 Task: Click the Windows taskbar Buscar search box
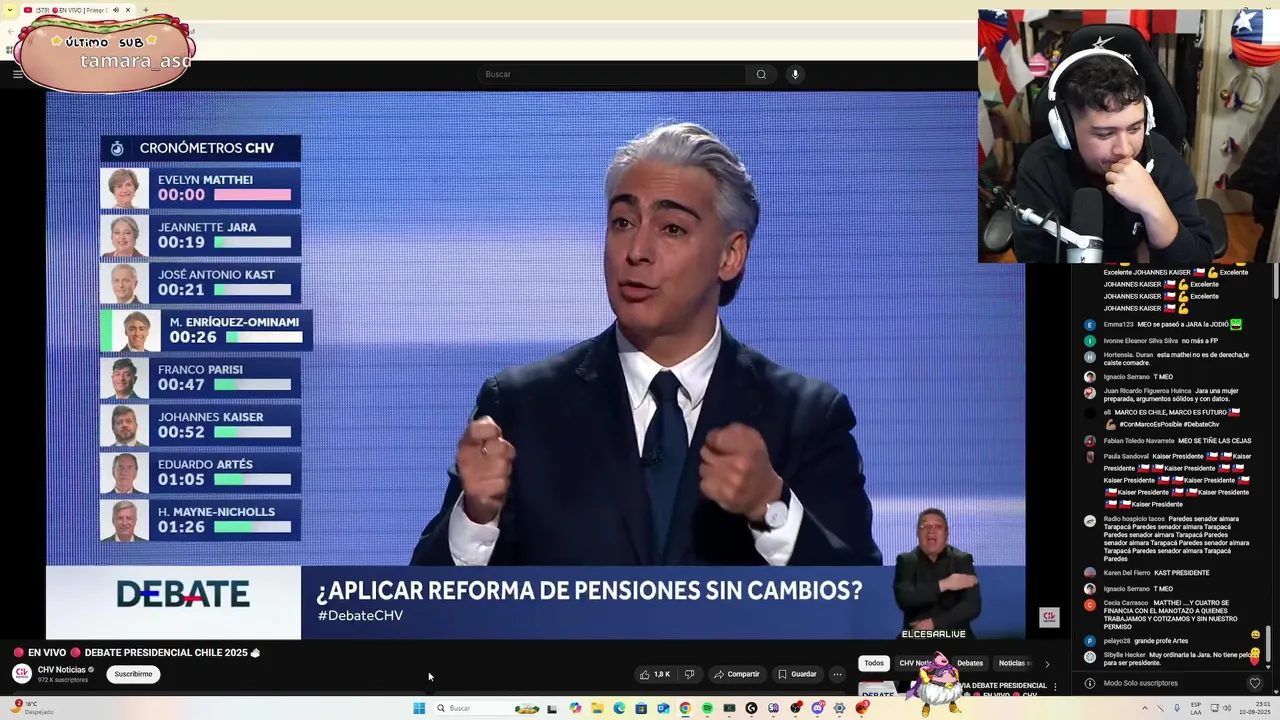[x=486, y=708]
